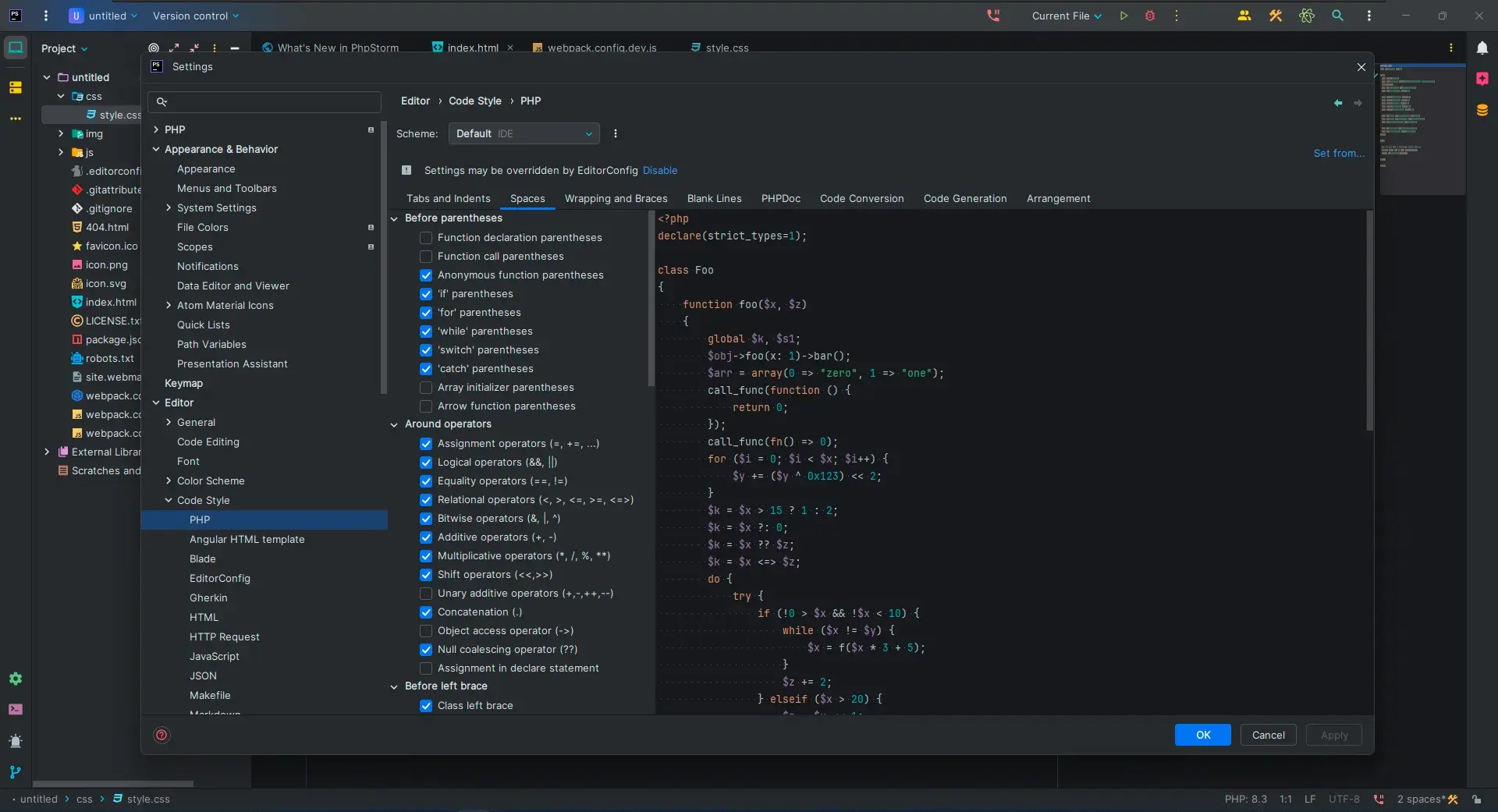Open the PHPDoc tab
The width and height of the screenshot is (1498, 812).
pyautogui.click(x=780, y=199)
